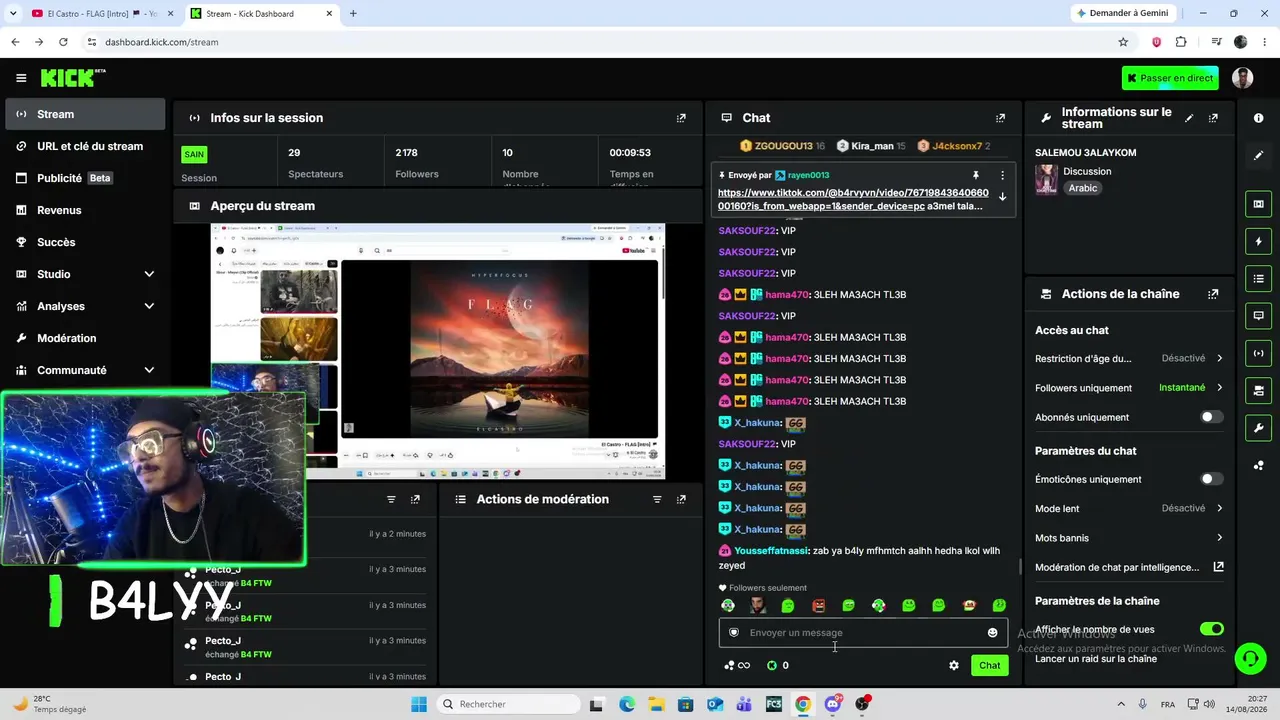Expand the Communauté sidebar section
The width and height of the screenshot is (1280, 720).
(149, 370)
